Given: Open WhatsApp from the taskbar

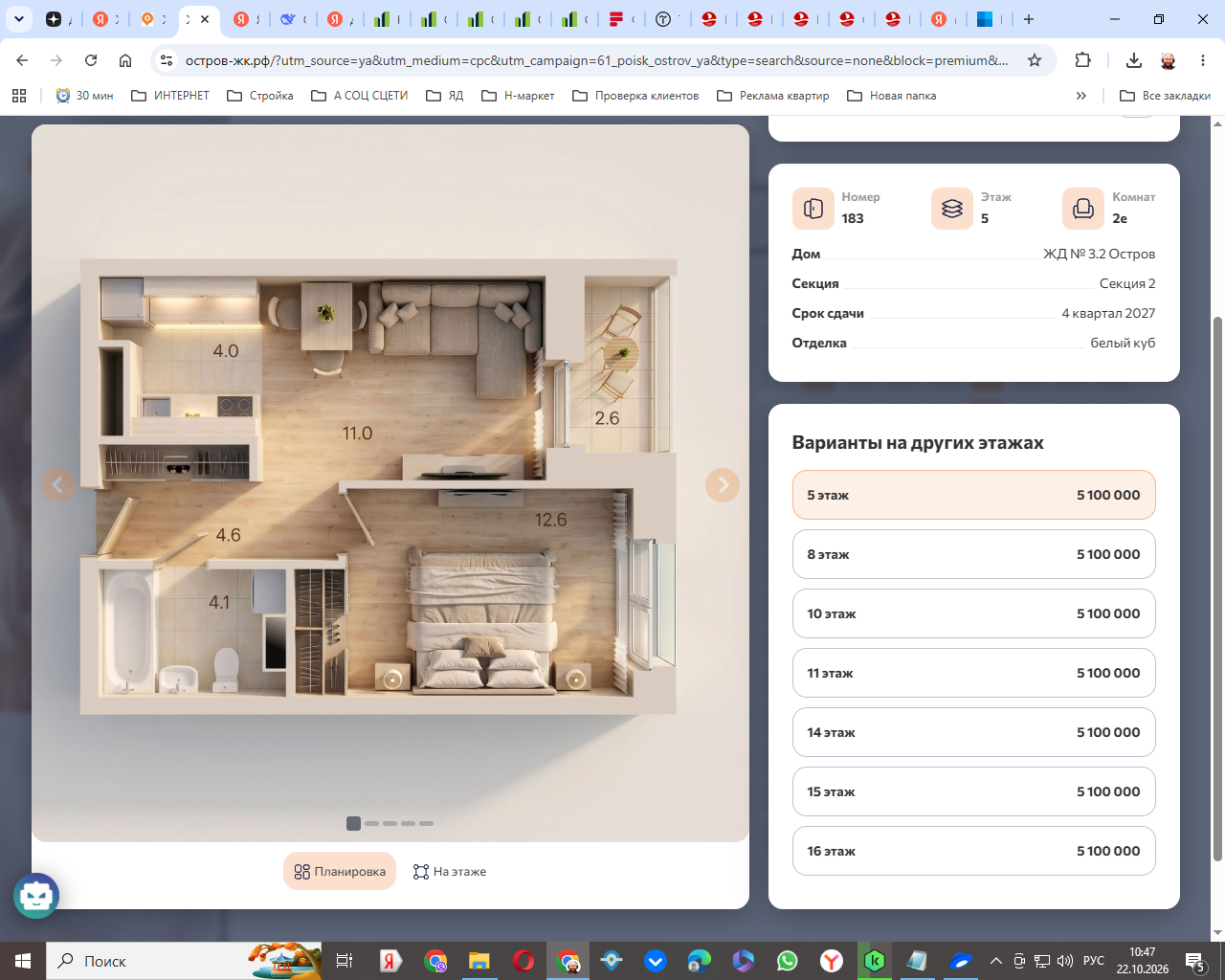Looking at the screenshot, I should pyautogui.click(x=787, y=961).
